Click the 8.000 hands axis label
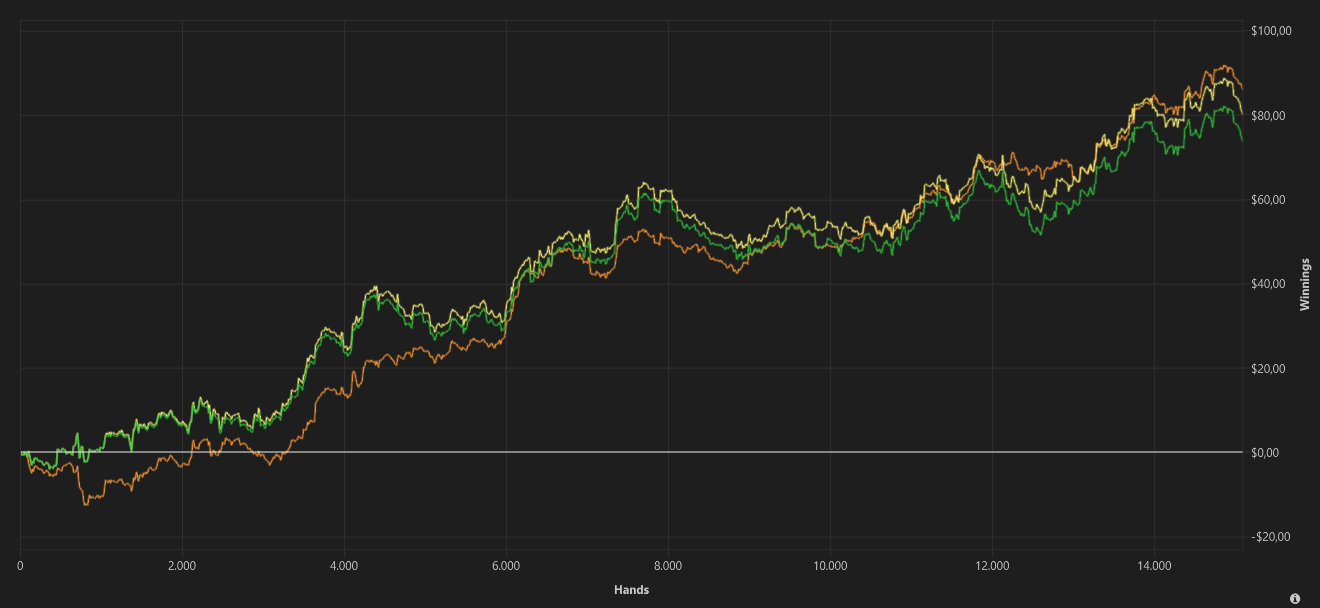Screen dimensions: 1320x608 point(668,566)
